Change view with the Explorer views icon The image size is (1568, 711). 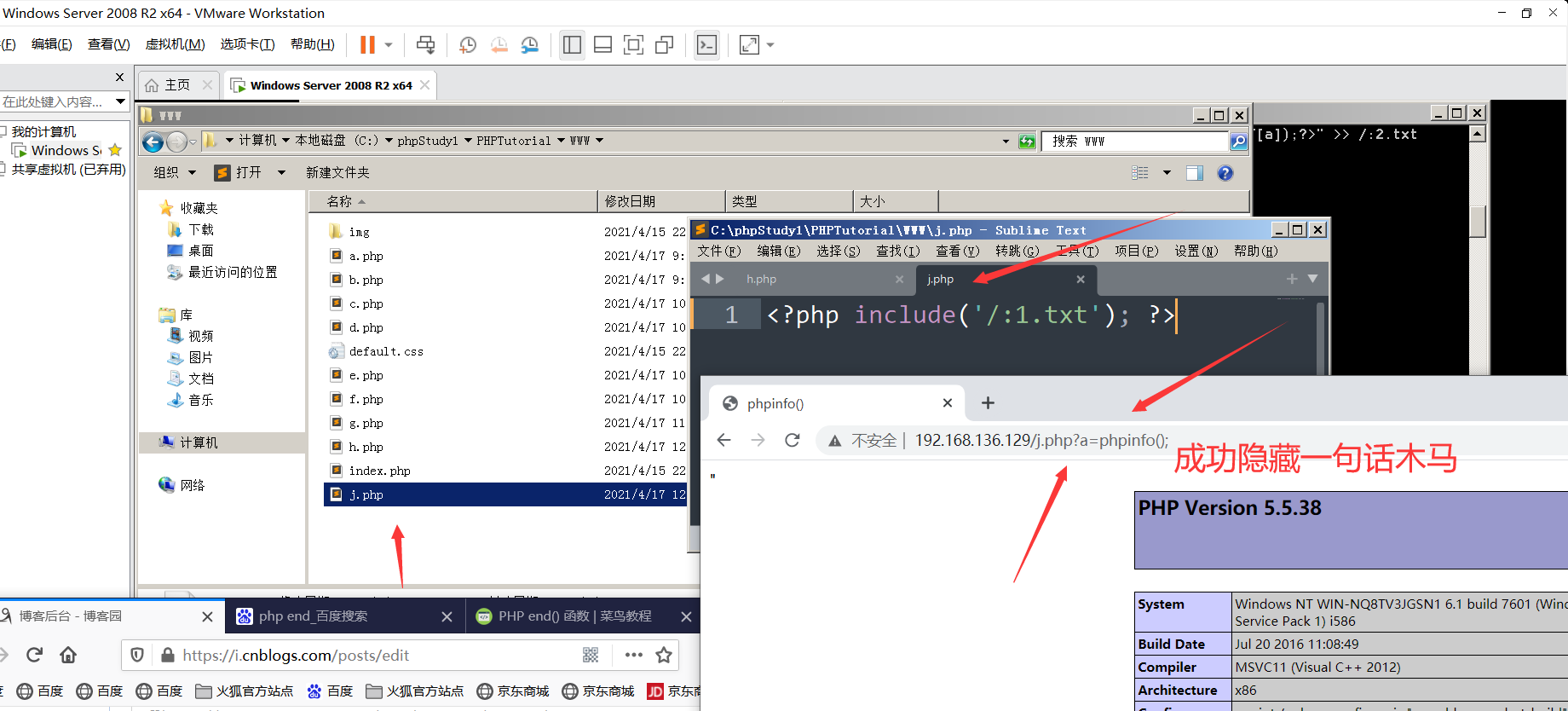click(x=1140, y=173)
